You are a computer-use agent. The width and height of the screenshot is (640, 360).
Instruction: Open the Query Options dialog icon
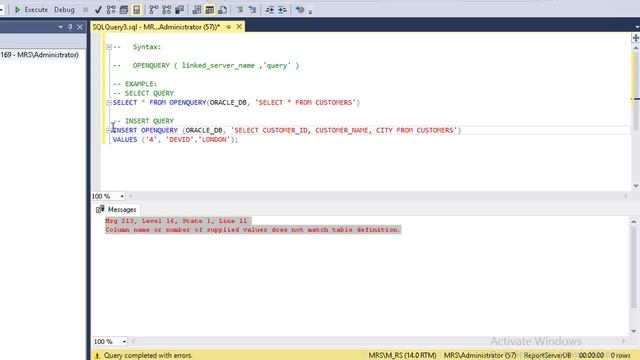click(x=124, y=9)
